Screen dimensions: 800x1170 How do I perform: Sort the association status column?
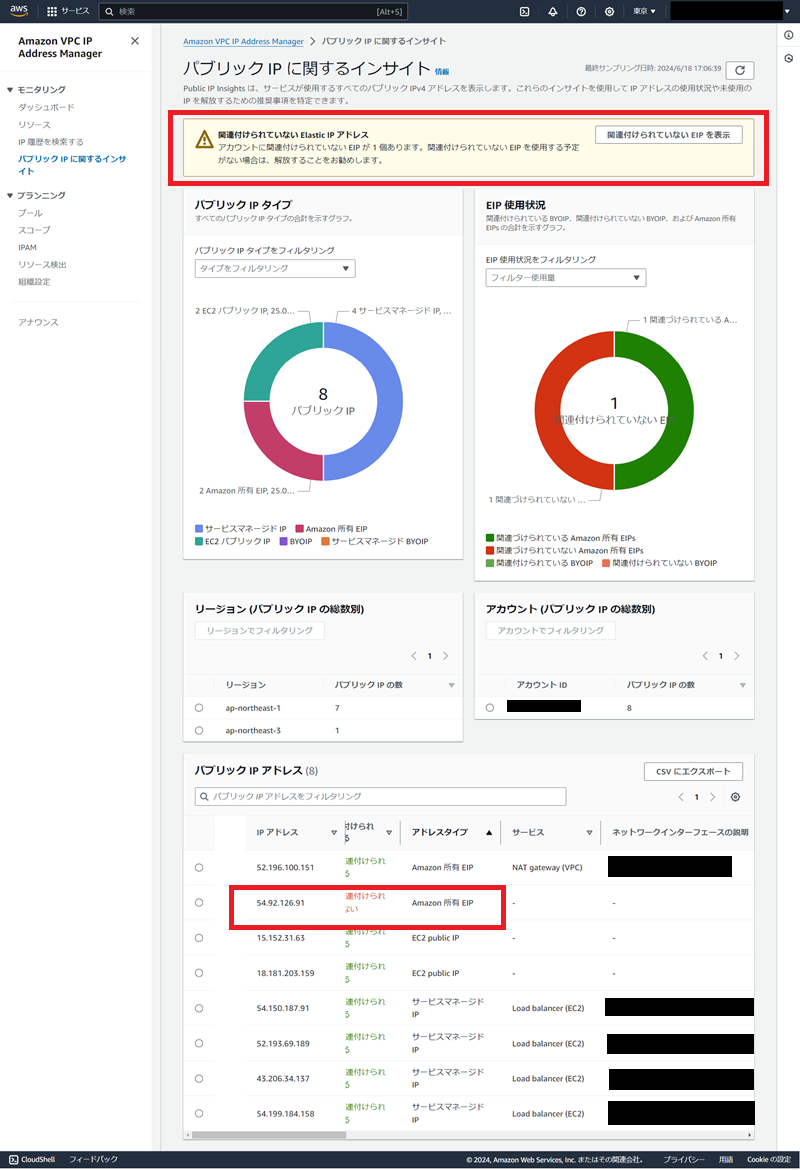click(x=389, y=832)
